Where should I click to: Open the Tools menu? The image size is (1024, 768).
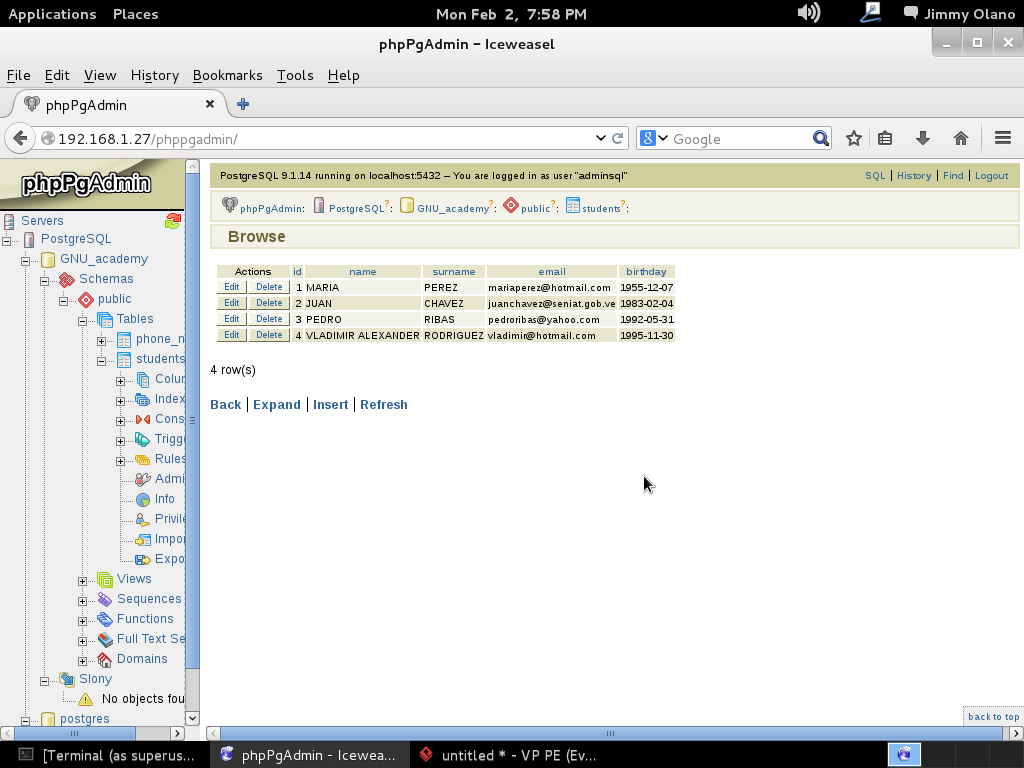[294, 75]
